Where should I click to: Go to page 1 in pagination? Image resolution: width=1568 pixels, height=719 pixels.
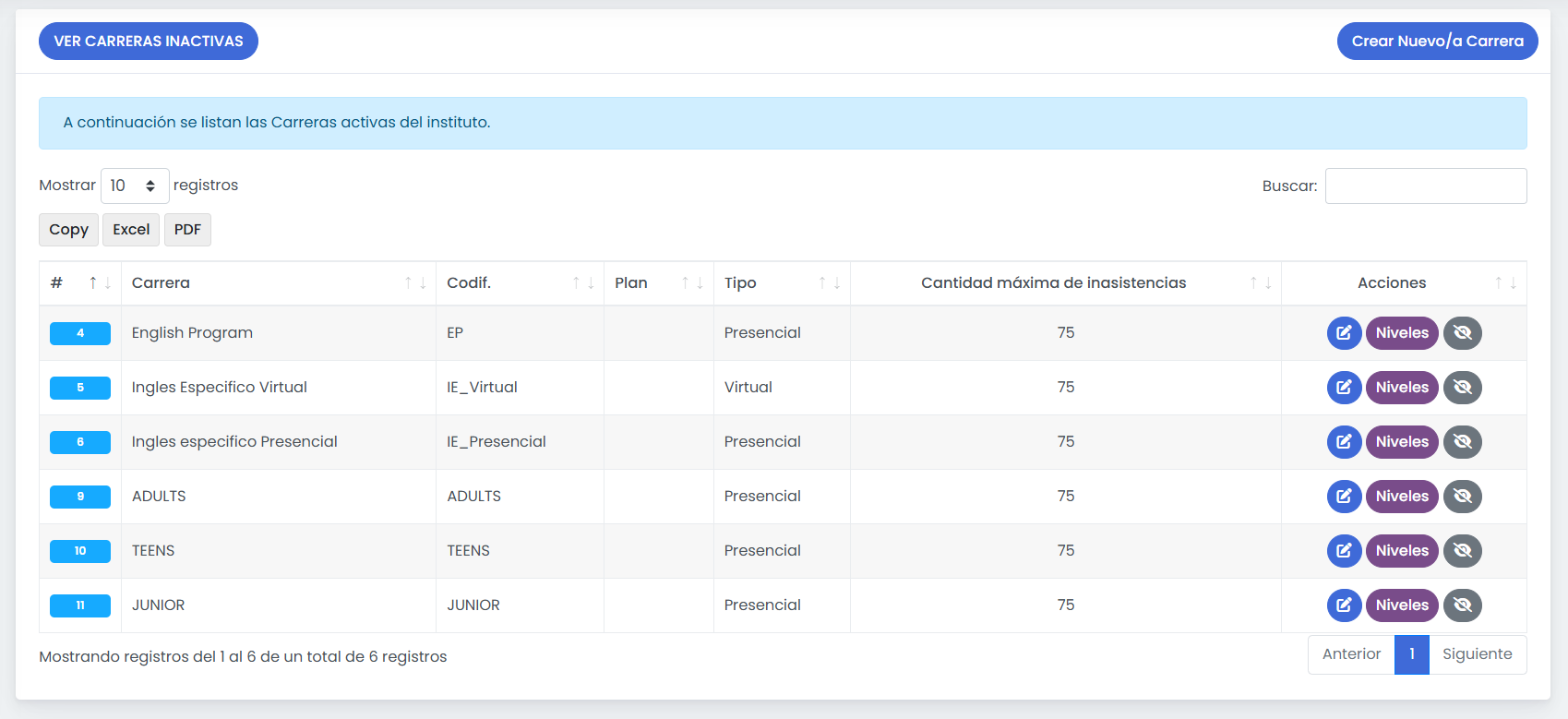pyautogui.click(x=1411, y=654)
